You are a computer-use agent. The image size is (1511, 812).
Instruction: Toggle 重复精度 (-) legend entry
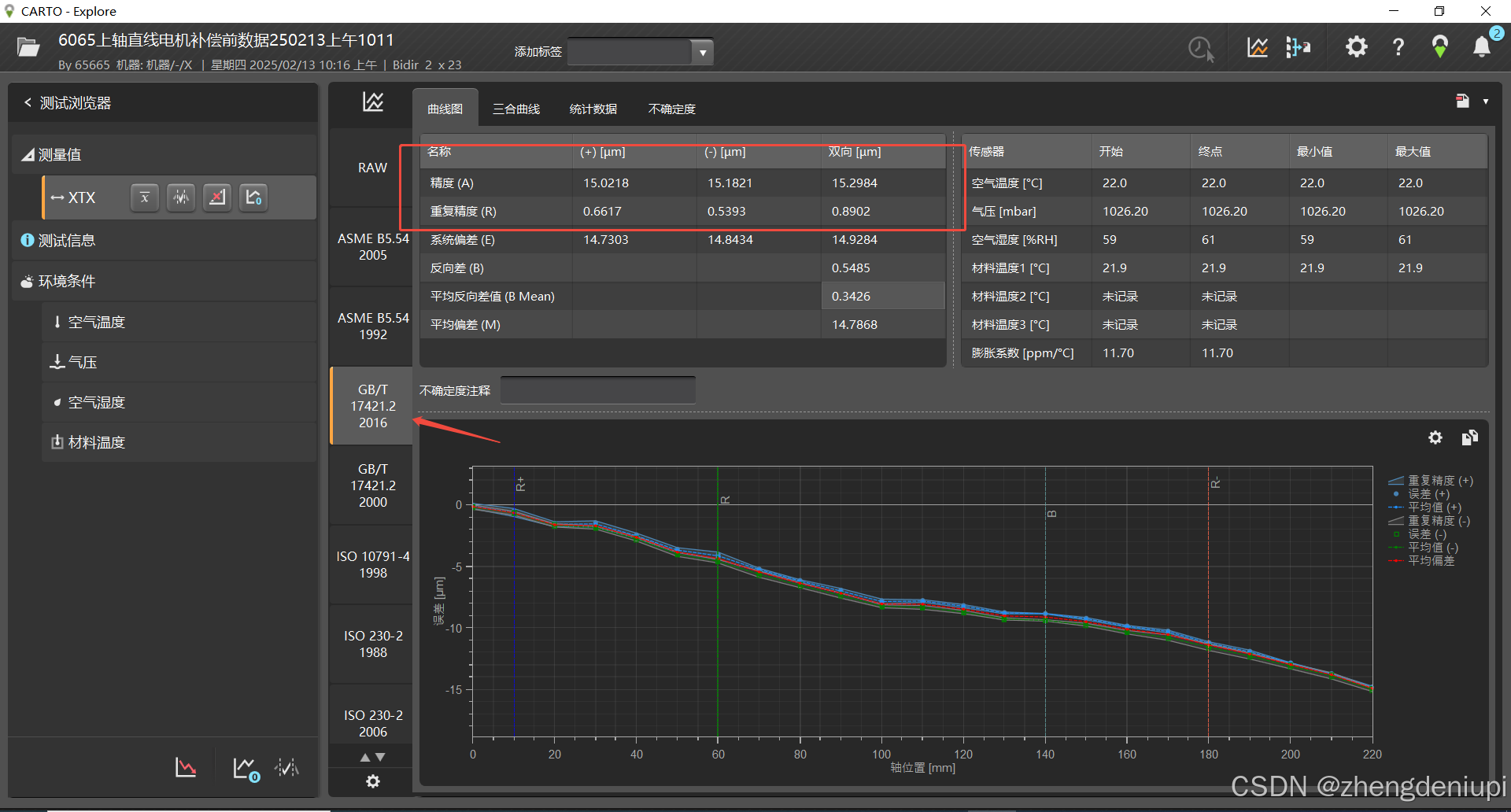pyautogui.click(x=1429, y=521)
